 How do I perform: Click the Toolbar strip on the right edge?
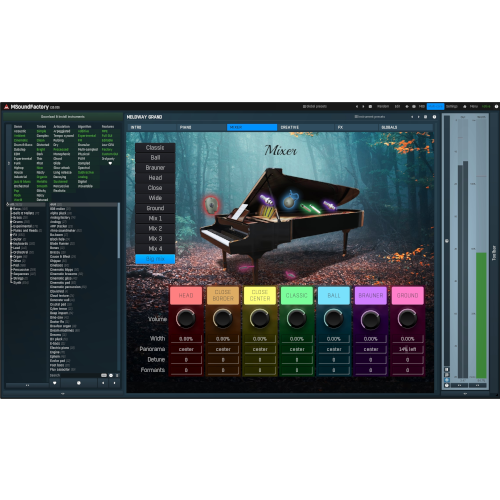[494, 253]
